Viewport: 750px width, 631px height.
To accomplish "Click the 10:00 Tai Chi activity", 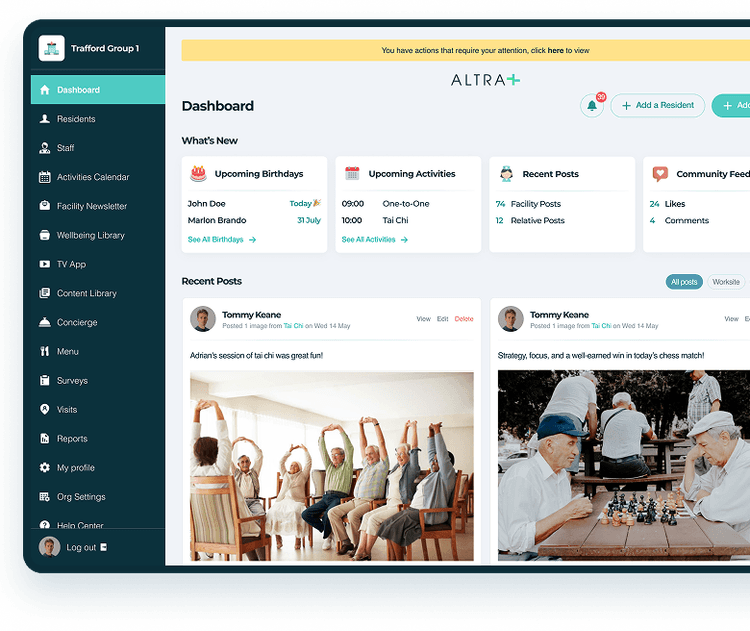I will [375, 220].
